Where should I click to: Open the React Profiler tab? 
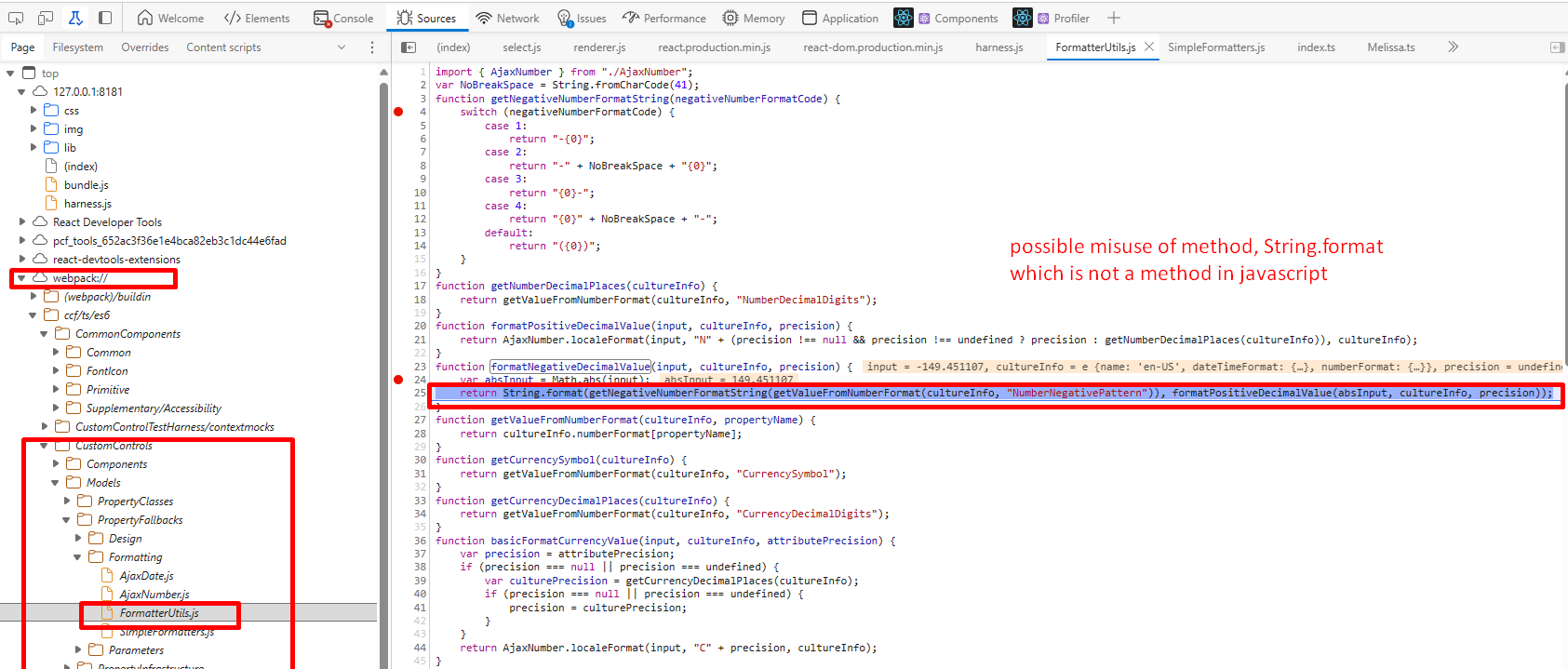tap(1052, 18)
